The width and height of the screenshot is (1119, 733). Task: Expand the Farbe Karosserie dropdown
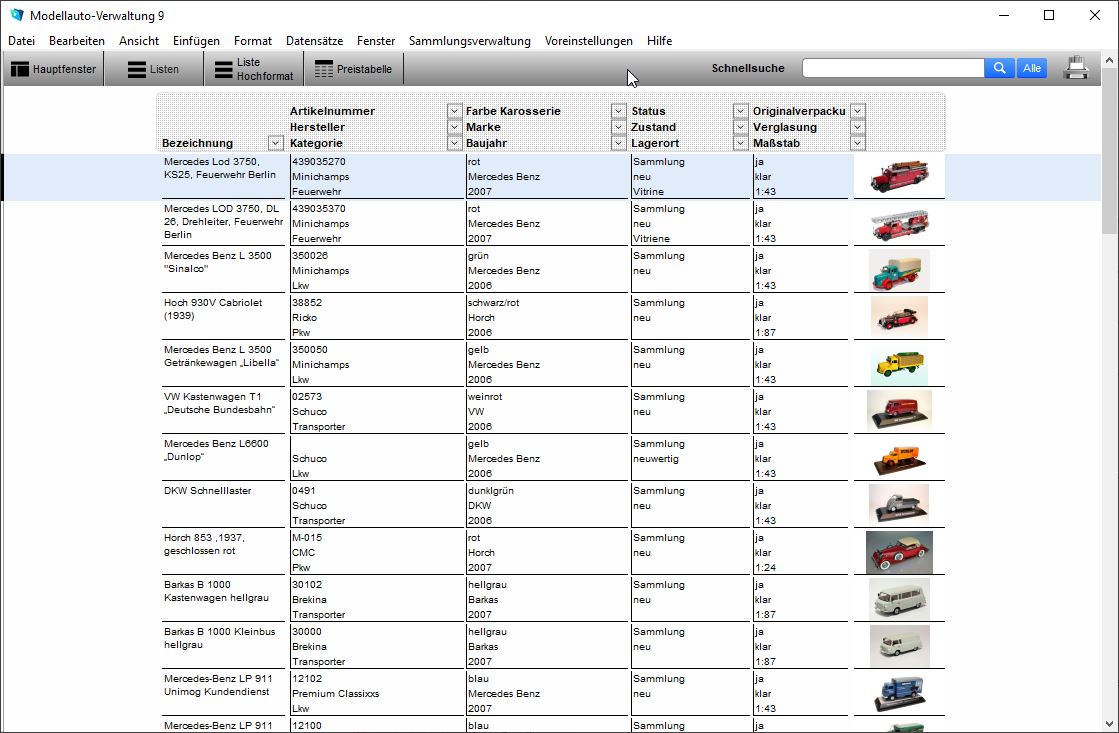tap(617, 111)
